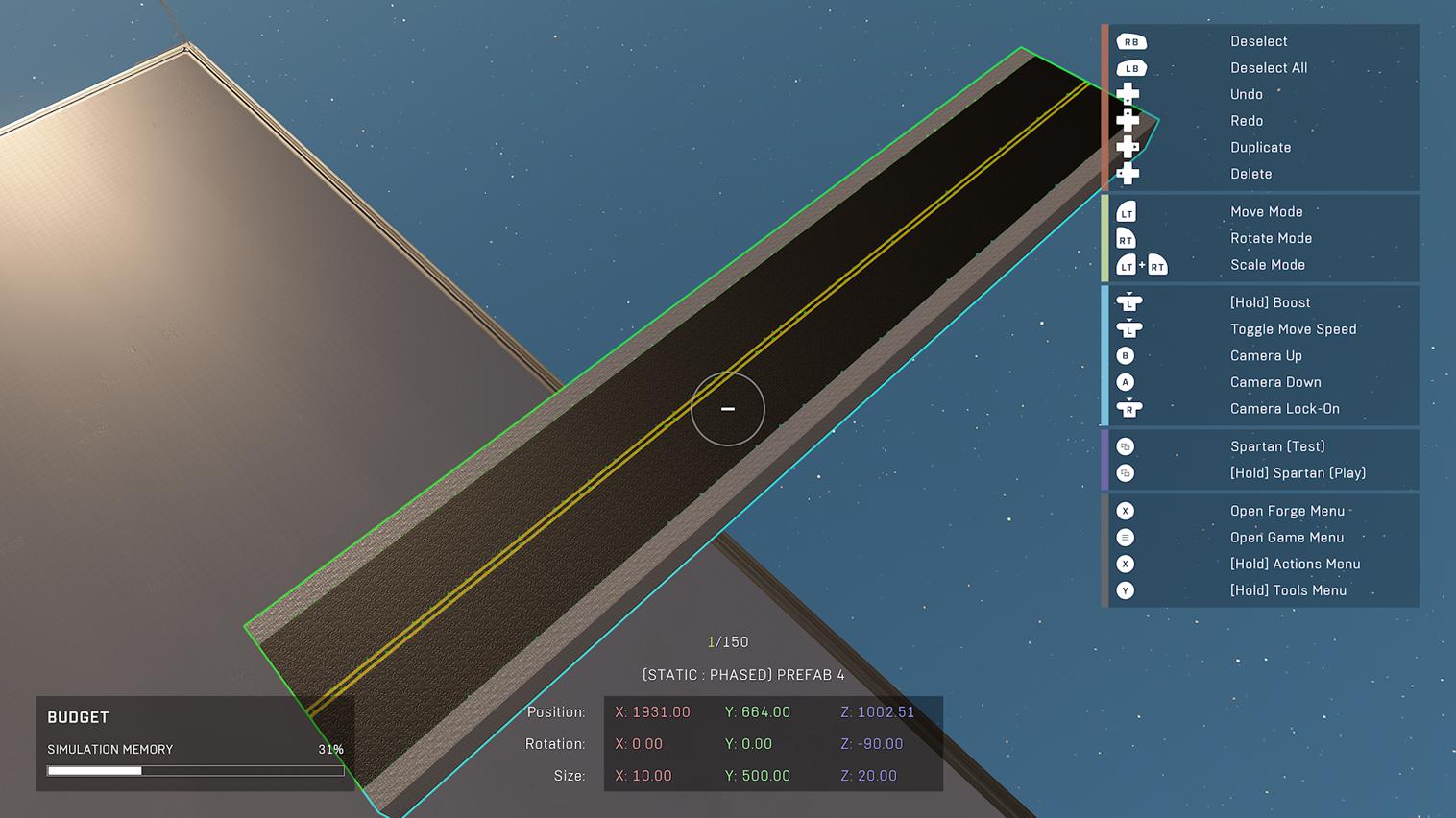This screenshot has height=818, width=1456.
Task: Click the Size Y value 500.00
Action: pos(758,776)
